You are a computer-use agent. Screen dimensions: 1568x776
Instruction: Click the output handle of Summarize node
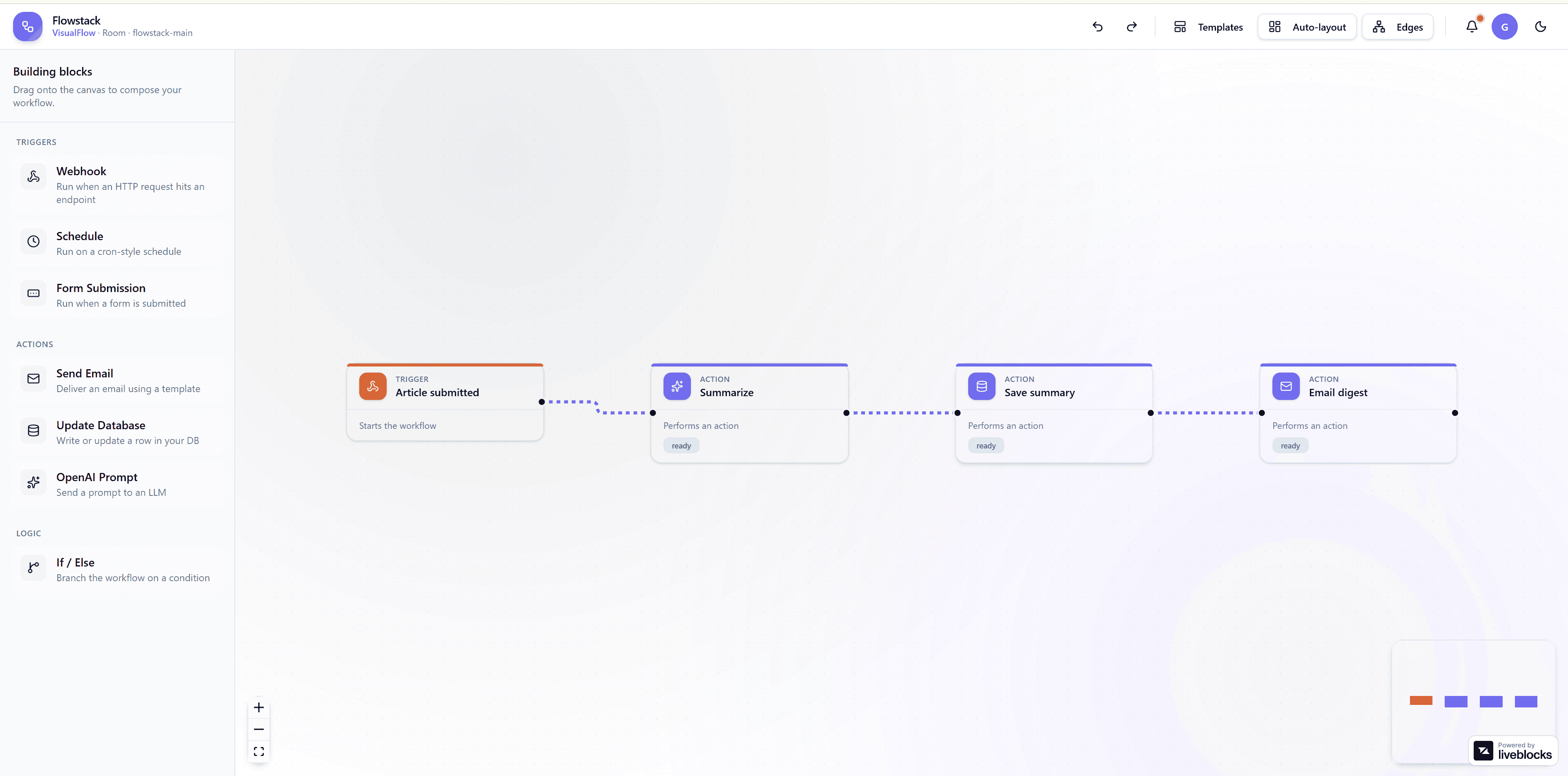pos(846,413)
